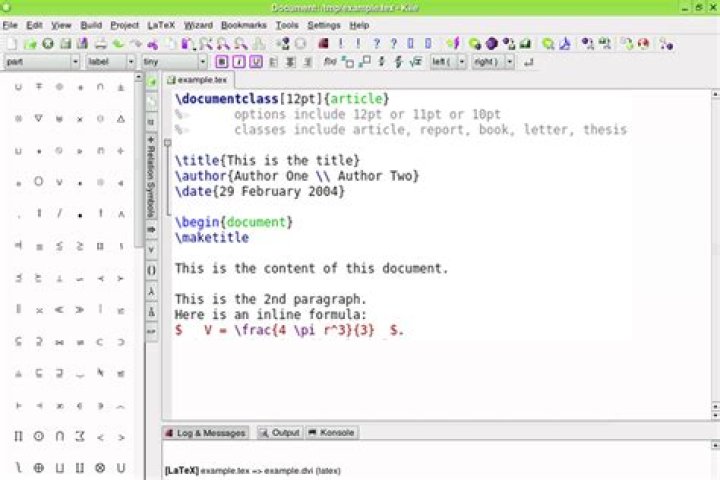Click the red and white round toolbar icon
Viewport: 720px width, 480px height.
644,44
